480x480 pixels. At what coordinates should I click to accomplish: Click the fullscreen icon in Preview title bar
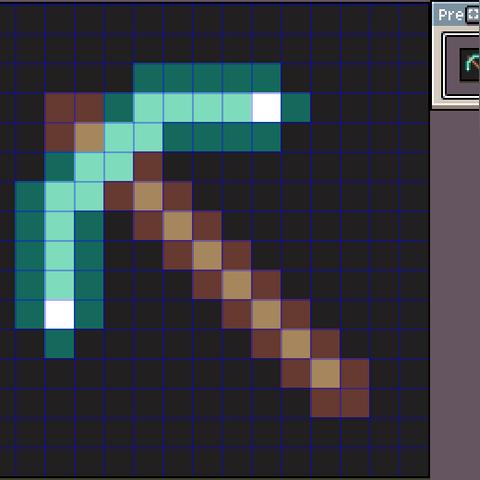pyautogui.click(x=473, y=15)
